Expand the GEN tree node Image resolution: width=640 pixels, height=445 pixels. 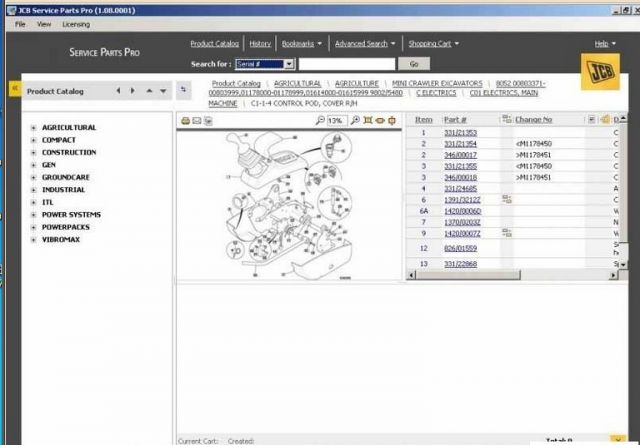33,165
